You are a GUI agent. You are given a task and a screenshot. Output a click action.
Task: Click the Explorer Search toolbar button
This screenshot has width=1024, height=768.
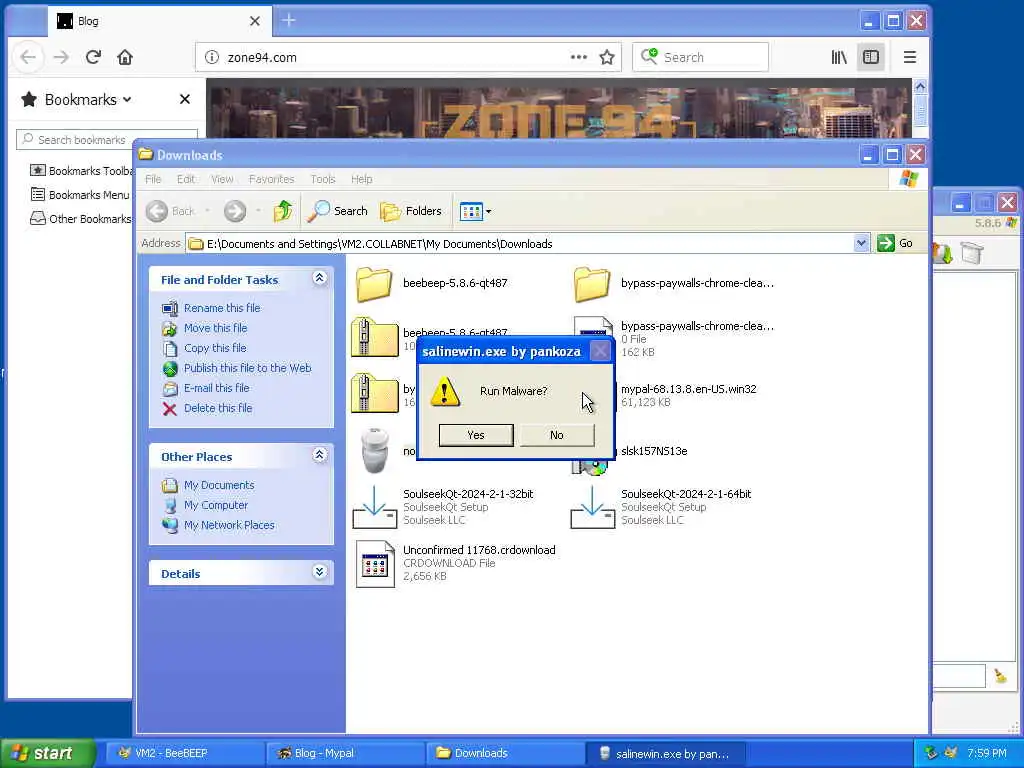pyautogui.click(x=338, y=211)
